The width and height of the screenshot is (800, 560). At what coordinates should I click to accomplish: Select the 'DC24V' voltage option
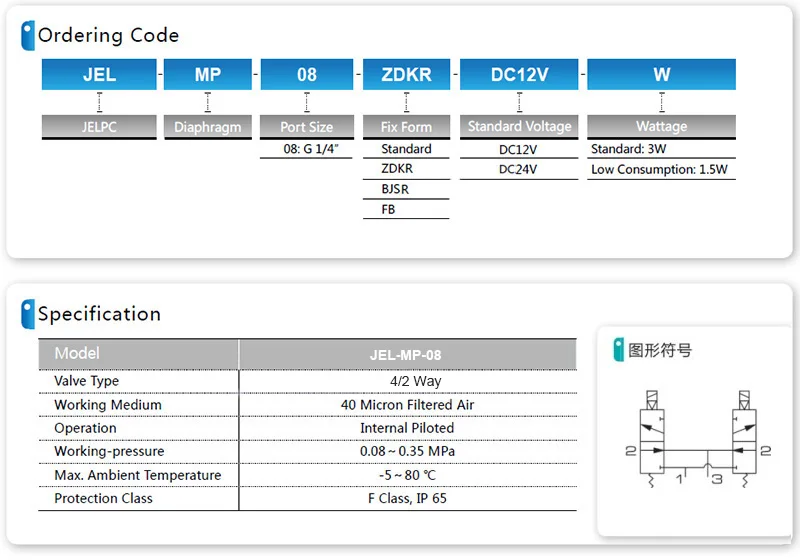pos(518,169)
